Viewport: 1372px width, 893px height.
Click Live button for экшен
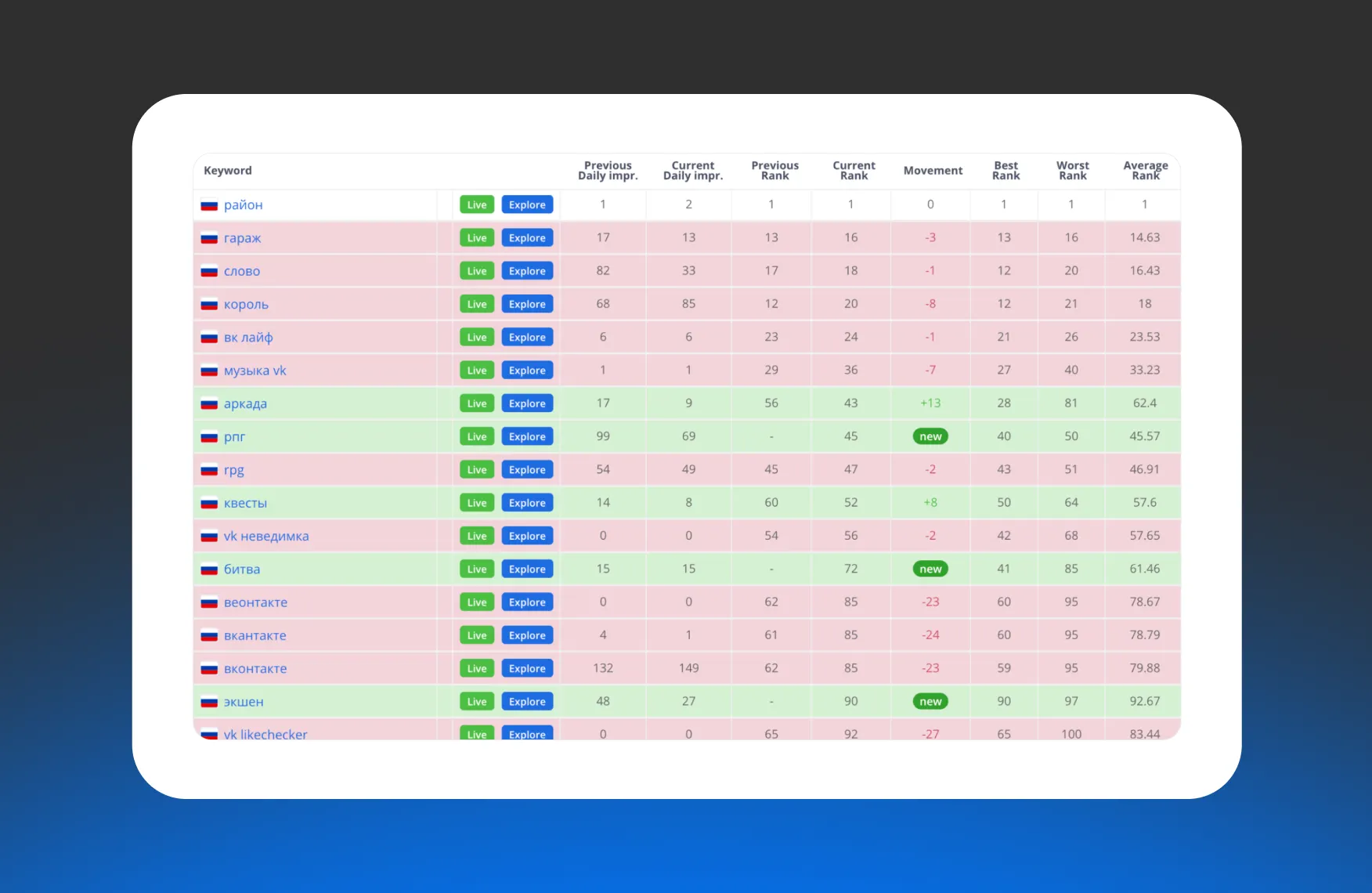click(x=477, y=701)
